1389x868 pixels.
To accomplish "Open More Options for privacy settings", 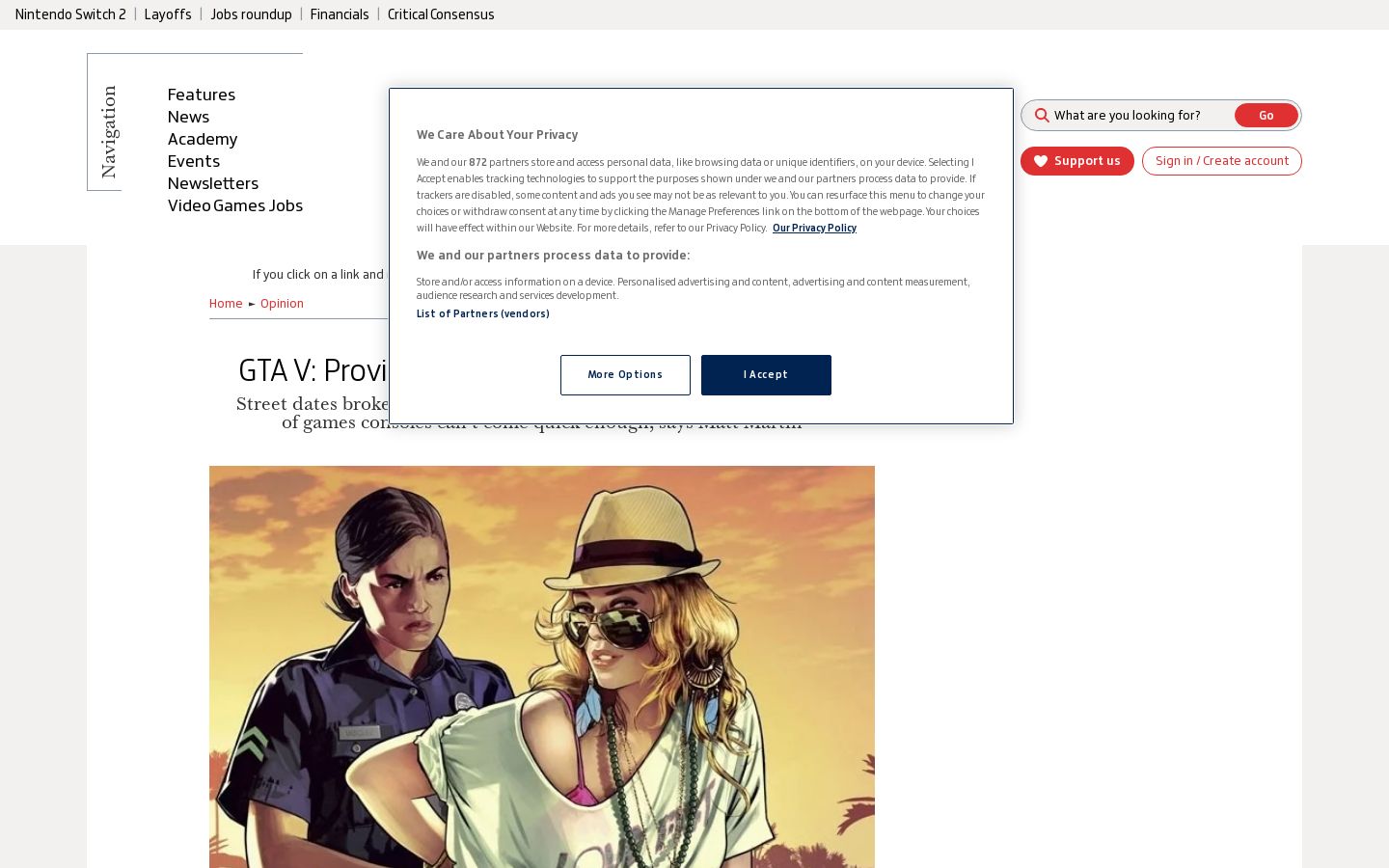I will pos(625,375).
